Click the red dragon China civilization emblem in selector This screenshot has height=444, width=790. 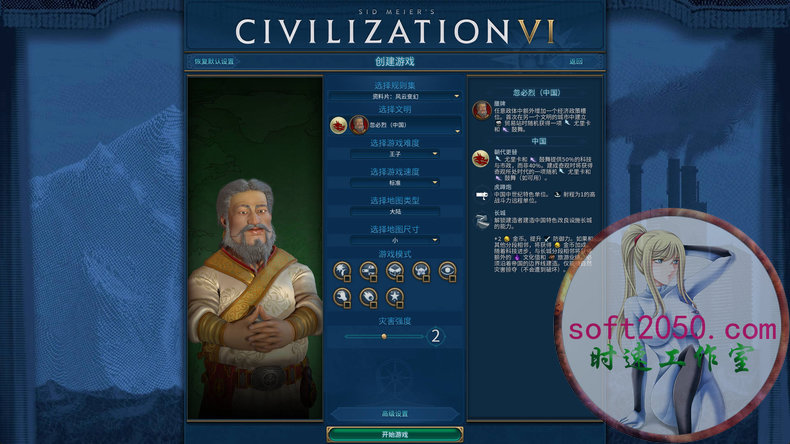click(x=339, y=125)
